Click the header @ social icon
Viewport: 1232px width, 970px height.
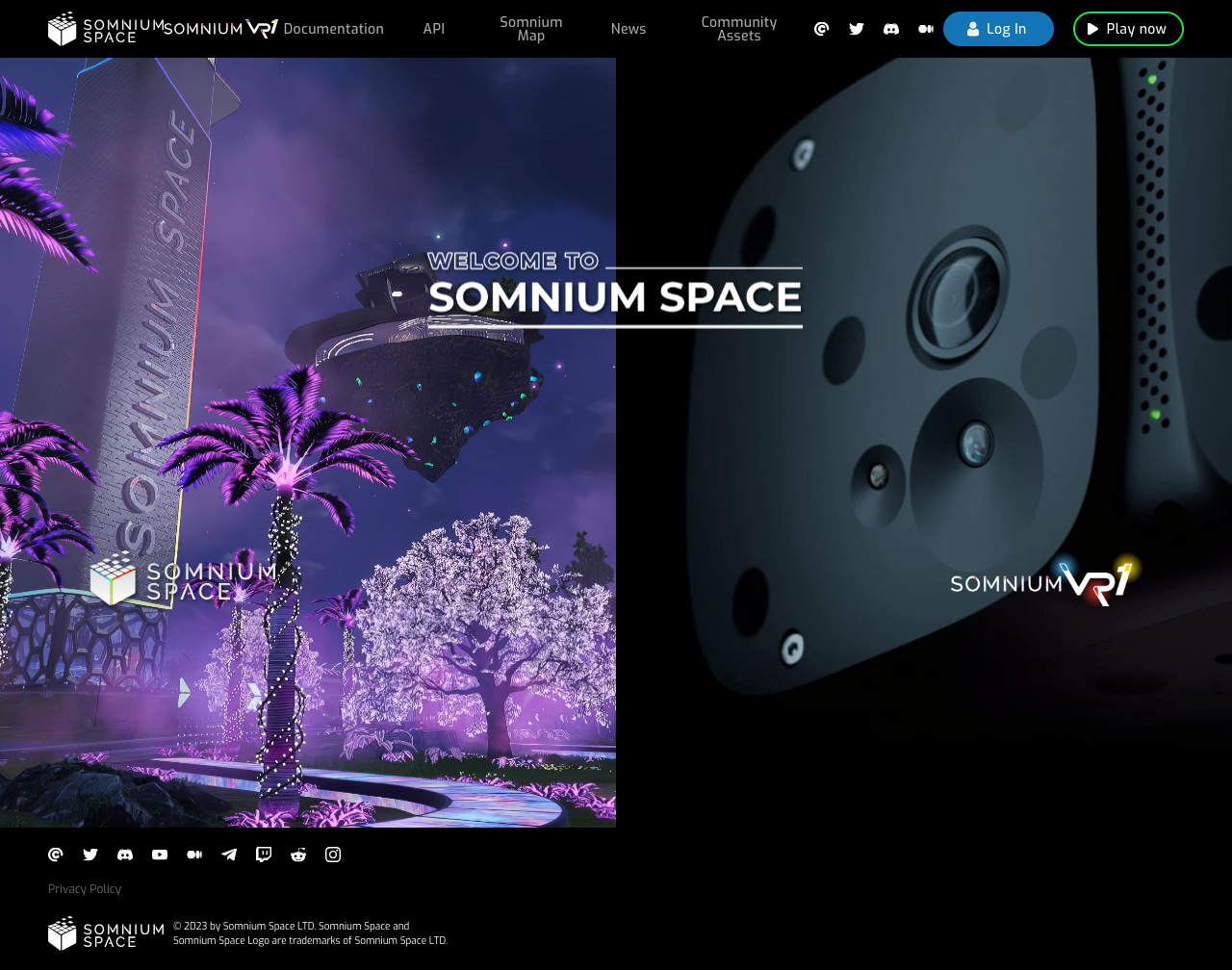(822, 29)
